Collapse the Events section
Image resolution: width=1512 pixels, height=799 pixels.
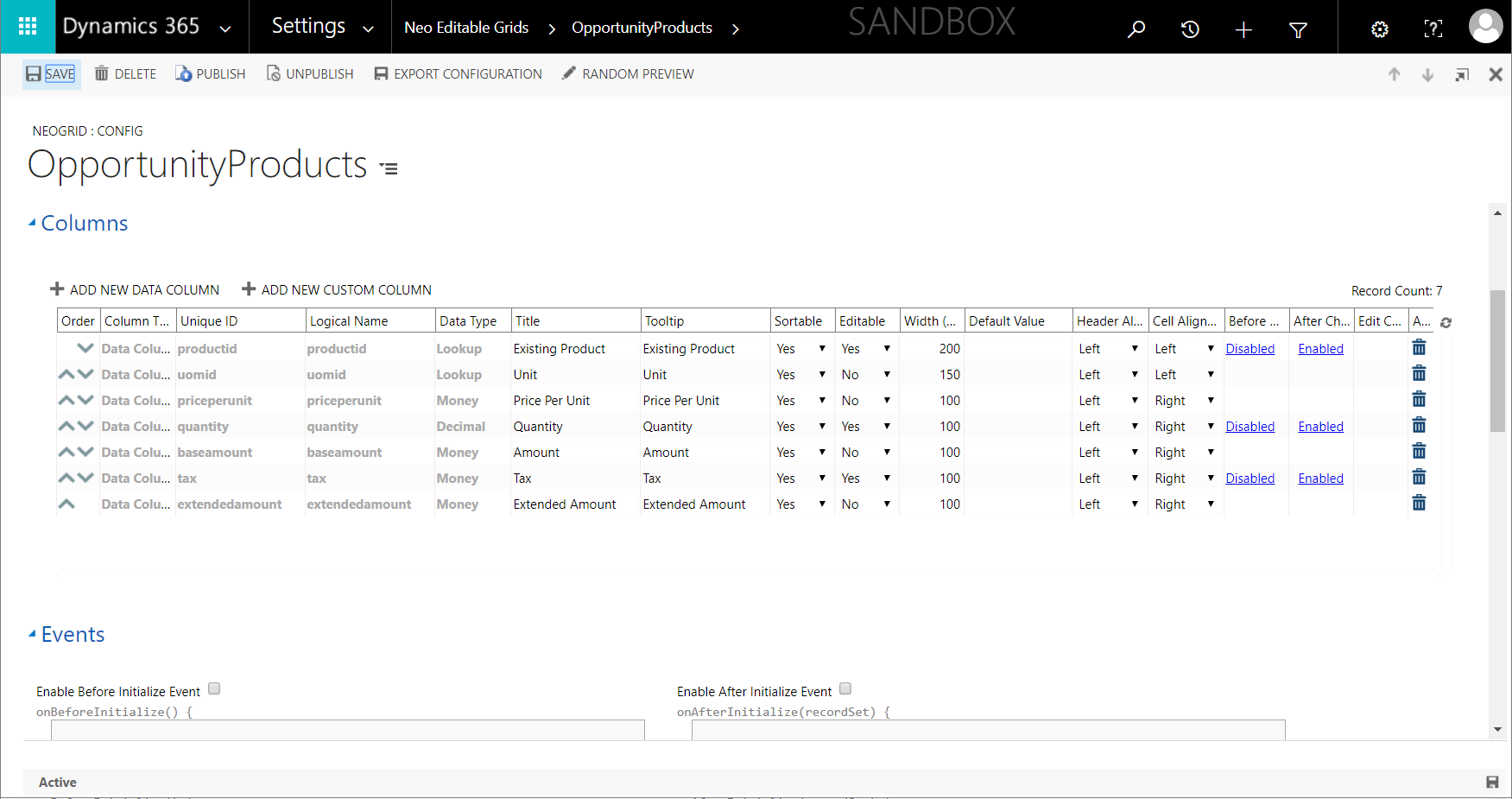coord(32,634)
